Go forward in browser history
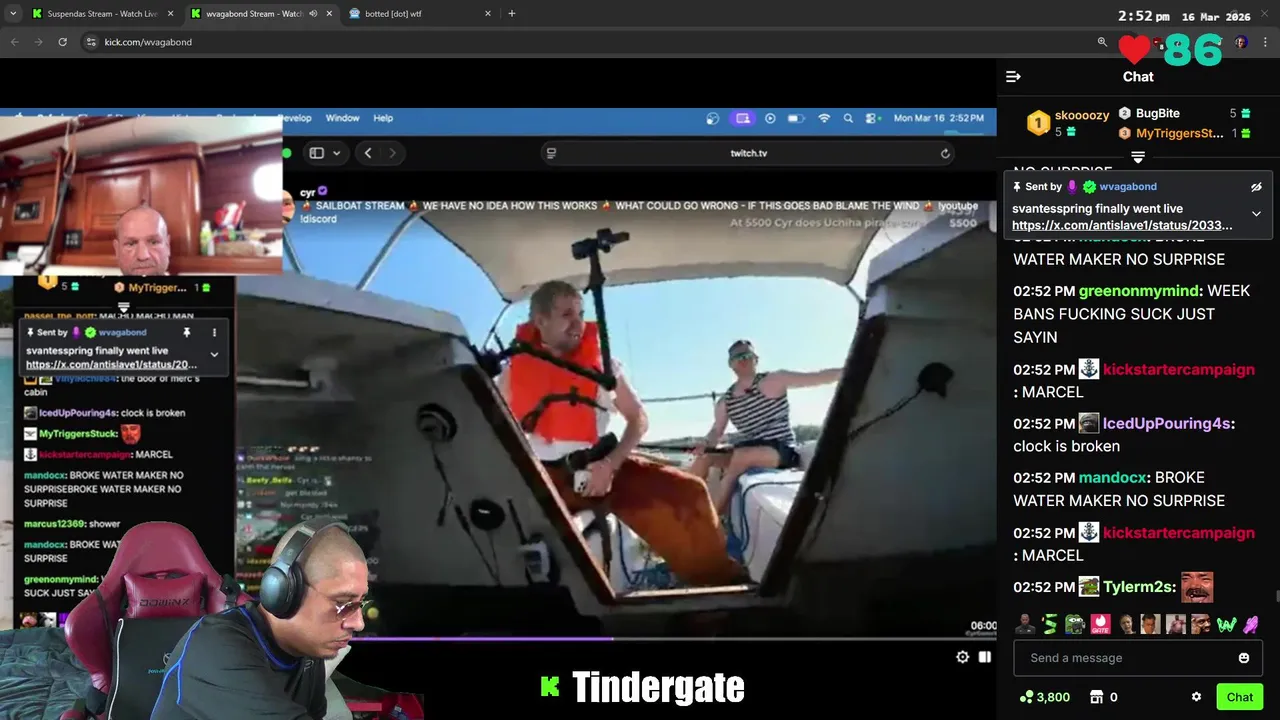Screen dimensions: 1280x720 pyautogui.click(x=39, y=42)
